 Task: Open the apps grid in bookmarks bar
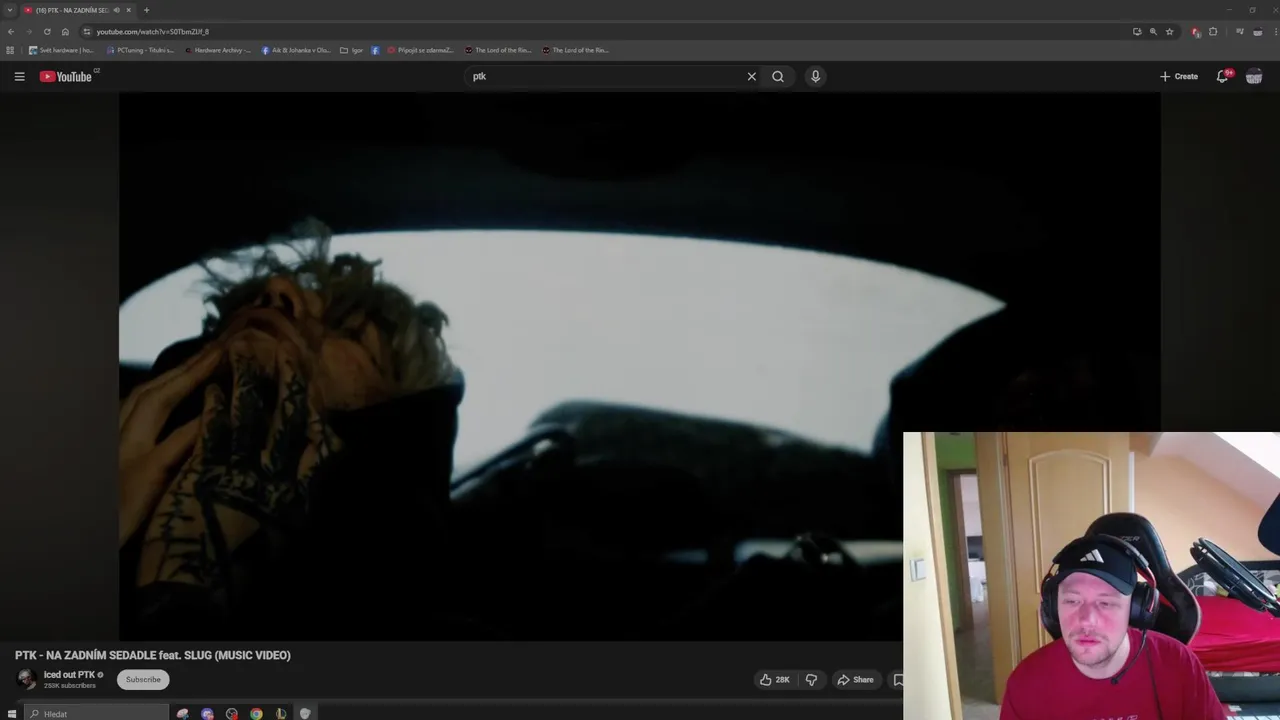[10, 50]
